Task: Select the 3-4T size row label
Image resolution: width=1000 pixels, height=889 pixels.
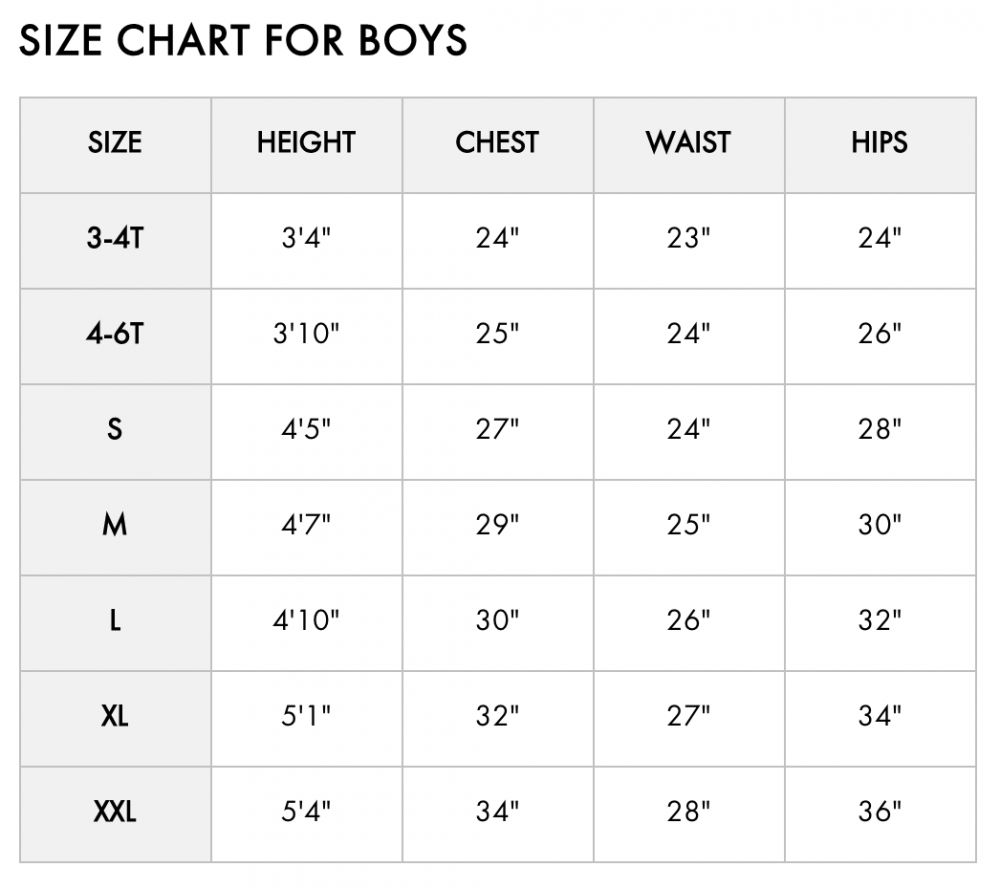Action: pyautogui.click(x=115, y=240)
